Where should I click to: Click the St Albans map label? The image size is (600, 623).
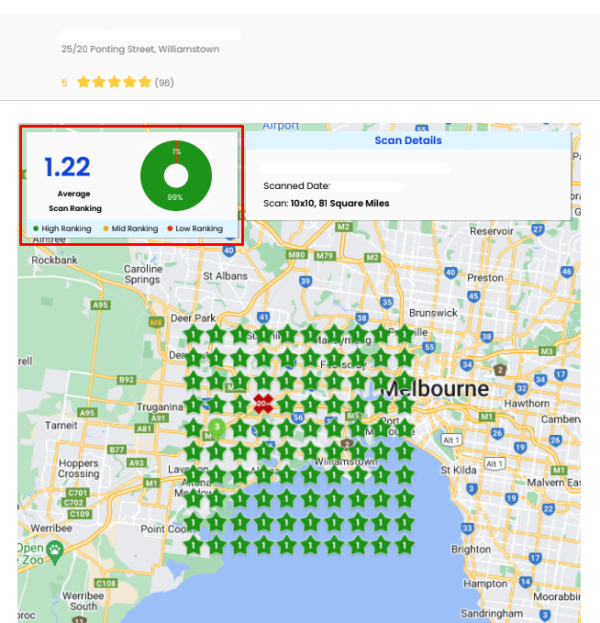point(225,276)
